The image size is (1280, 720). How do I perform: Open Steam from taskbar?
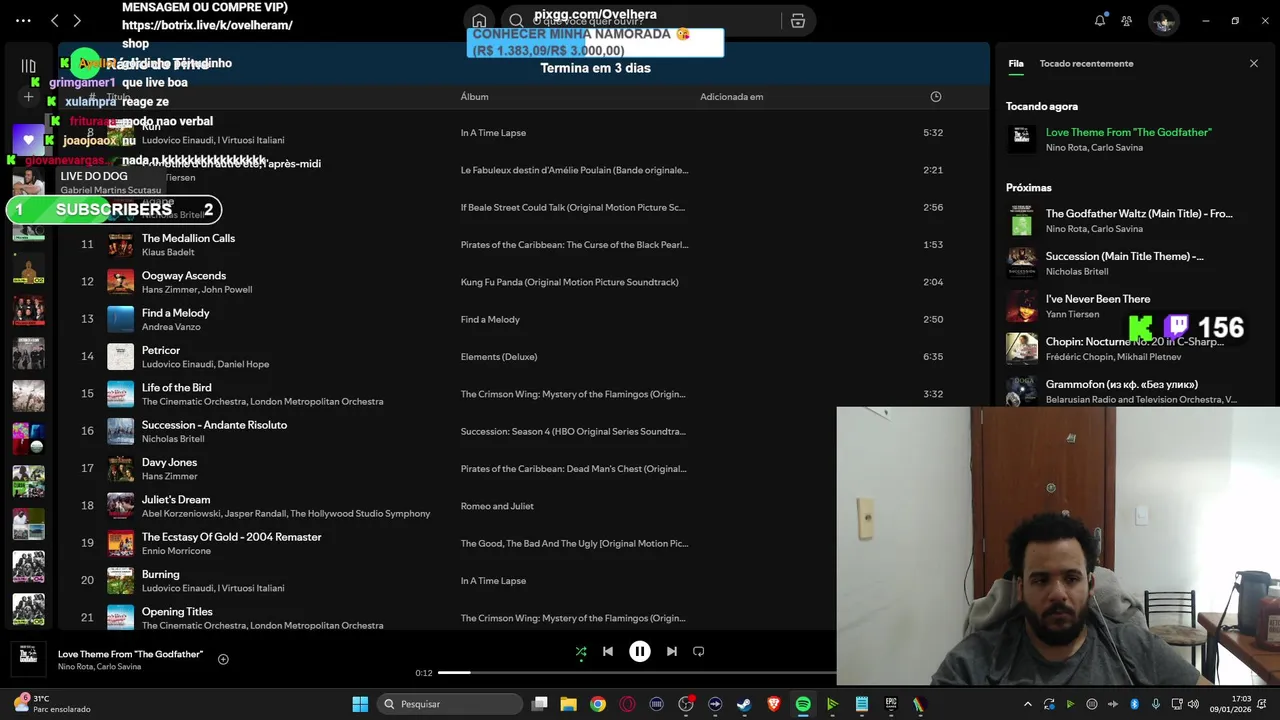[744, 704]
